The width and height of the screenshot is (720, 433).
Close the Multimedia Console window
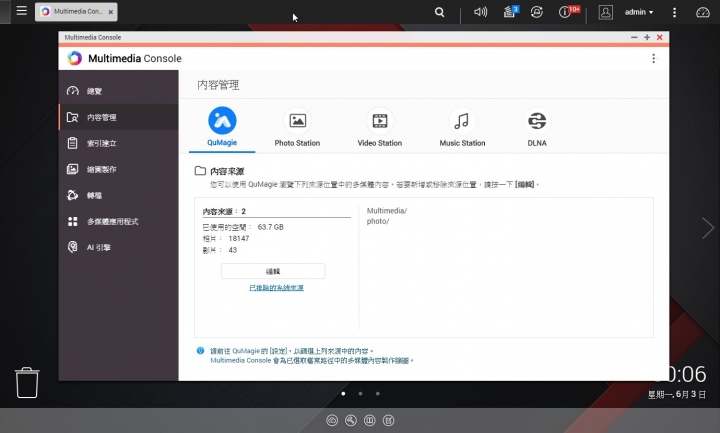point(659,37)
